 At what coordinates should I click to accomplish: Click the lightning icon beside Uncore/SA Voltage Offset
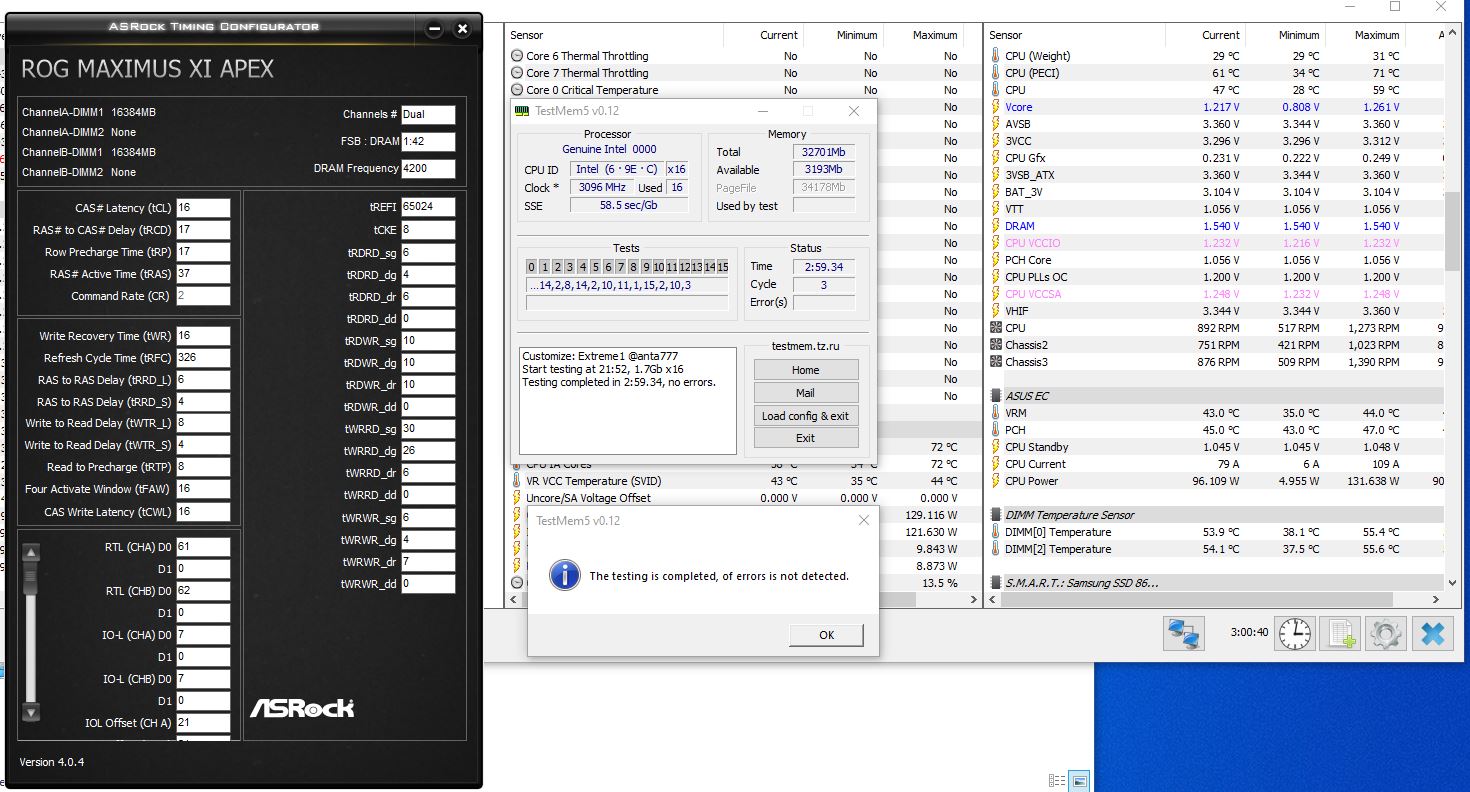coord(517,498)
